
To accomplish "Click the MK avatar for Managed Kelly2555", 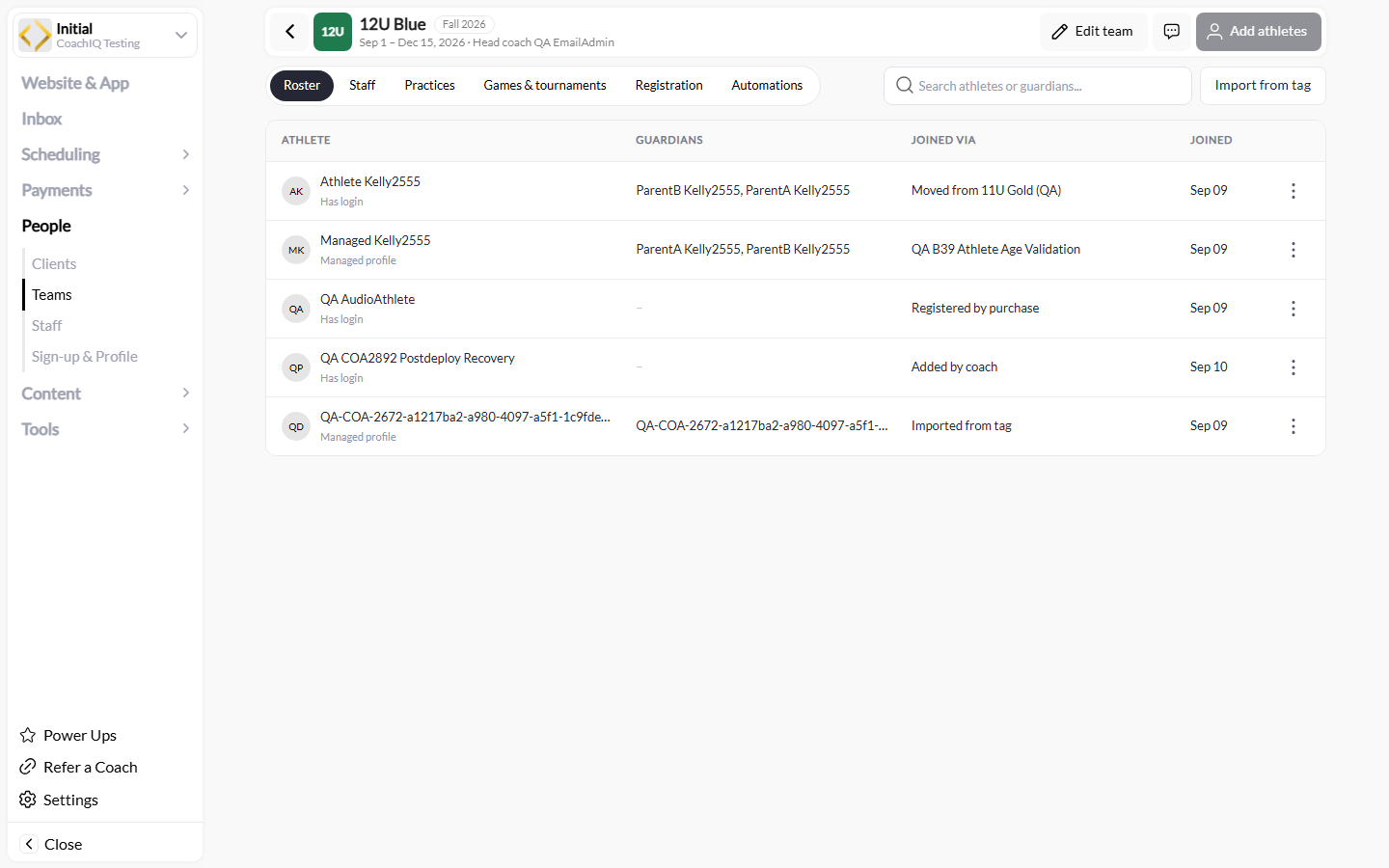I will pos(296,250).
